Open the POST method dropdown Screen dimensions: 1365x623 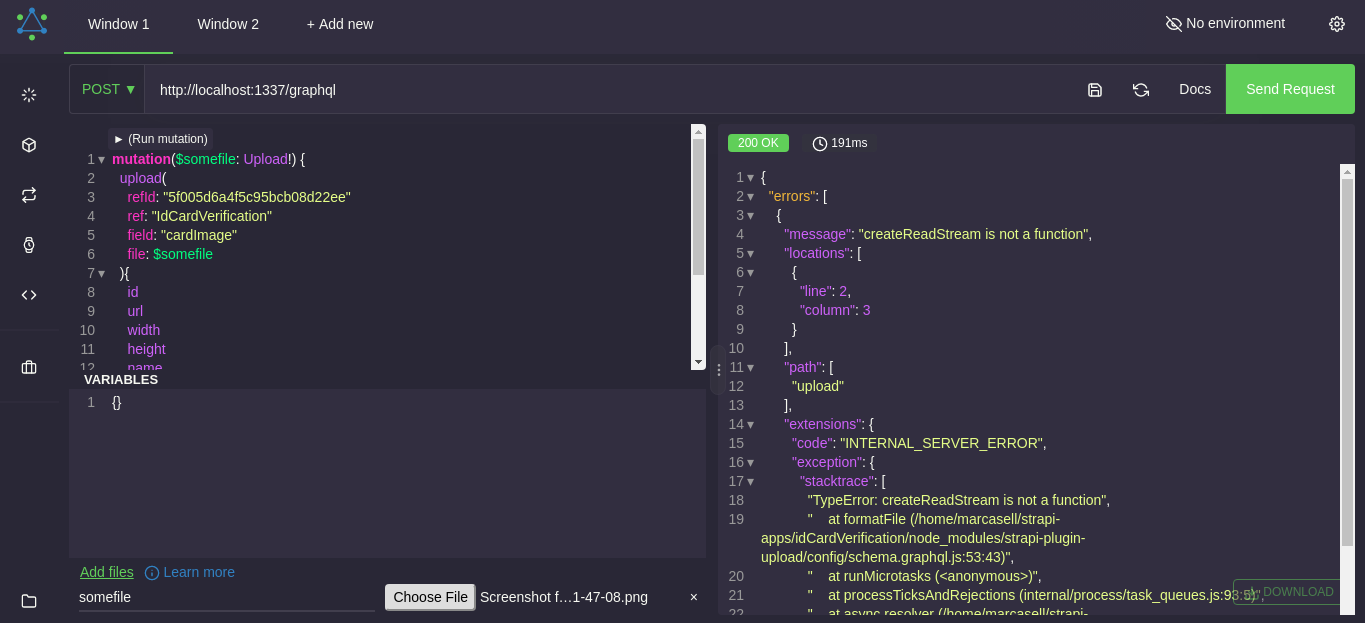107,89
